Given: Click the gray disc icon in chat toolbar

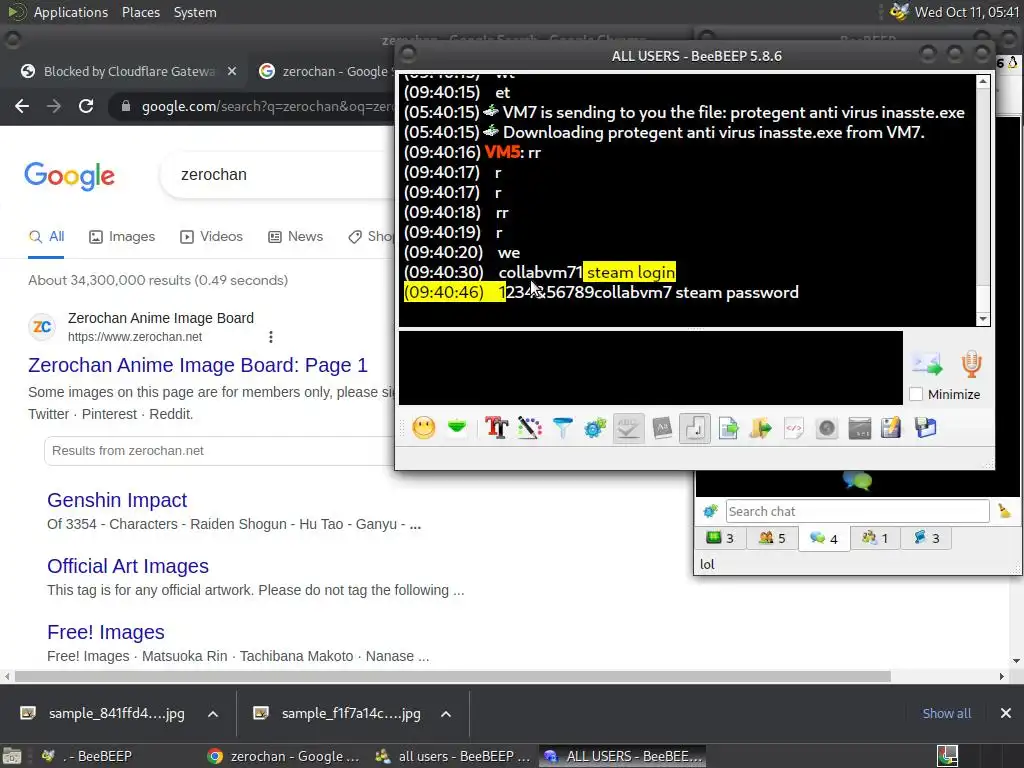Looking at the screenshot, I should 827,428.
